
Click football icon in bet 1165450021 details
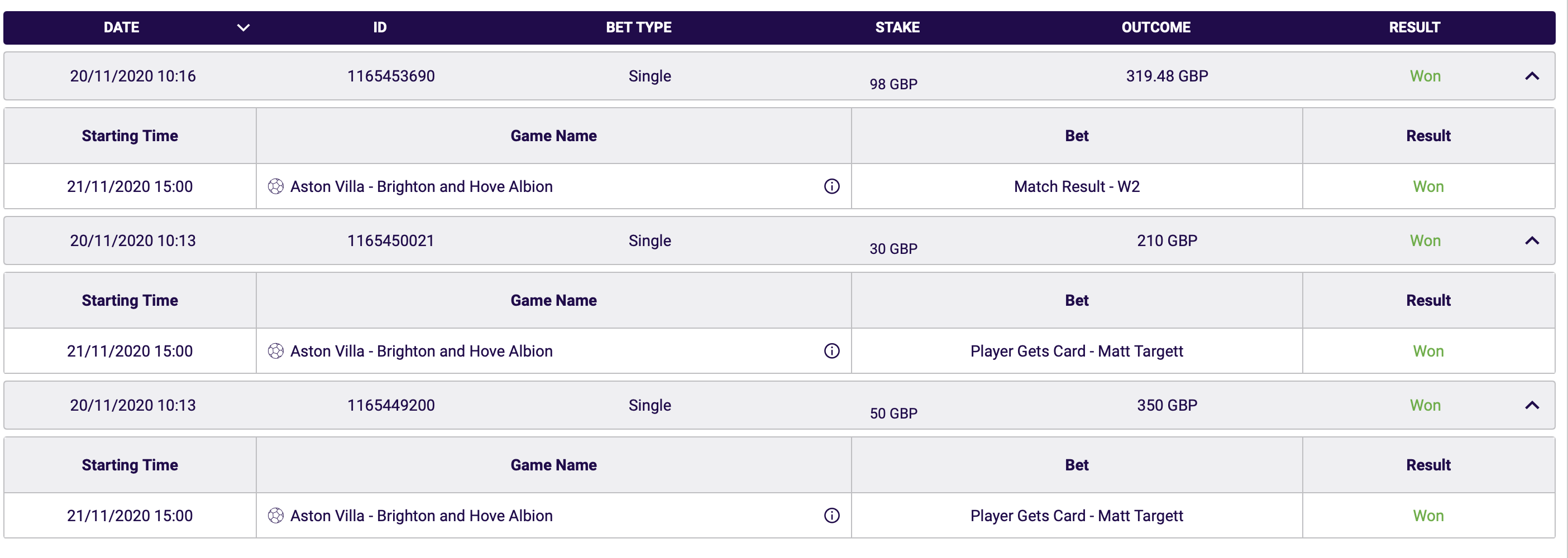tap(276, 351)
